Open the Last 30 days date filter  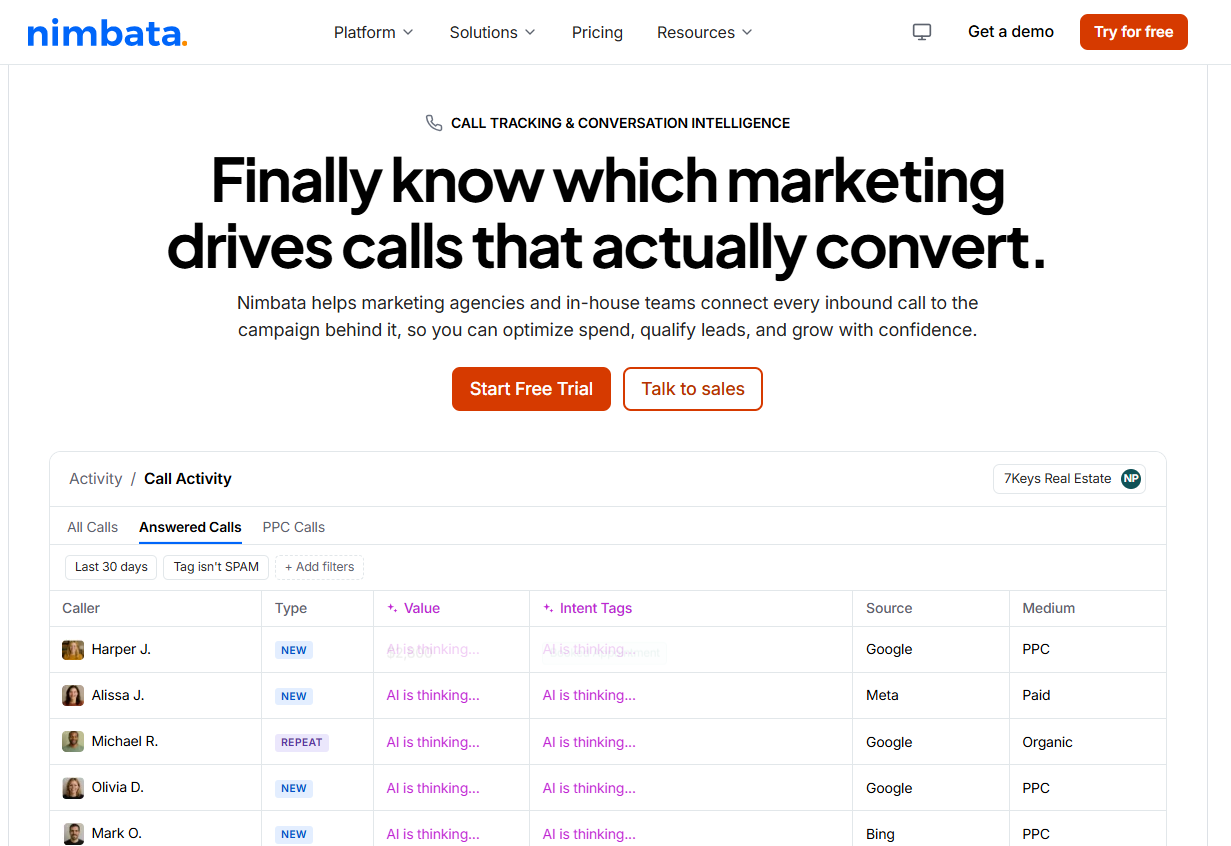tap(111, 567)
